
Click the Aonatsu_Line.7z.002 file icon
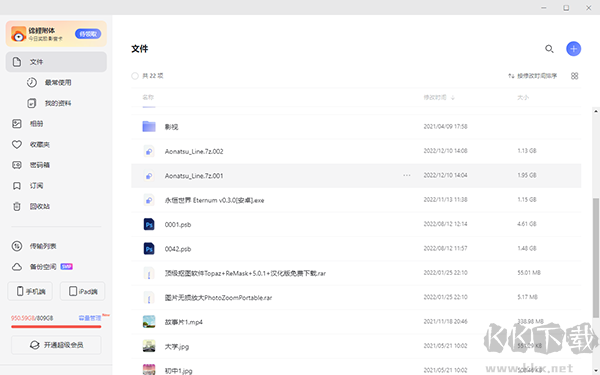tap(149, 151)
